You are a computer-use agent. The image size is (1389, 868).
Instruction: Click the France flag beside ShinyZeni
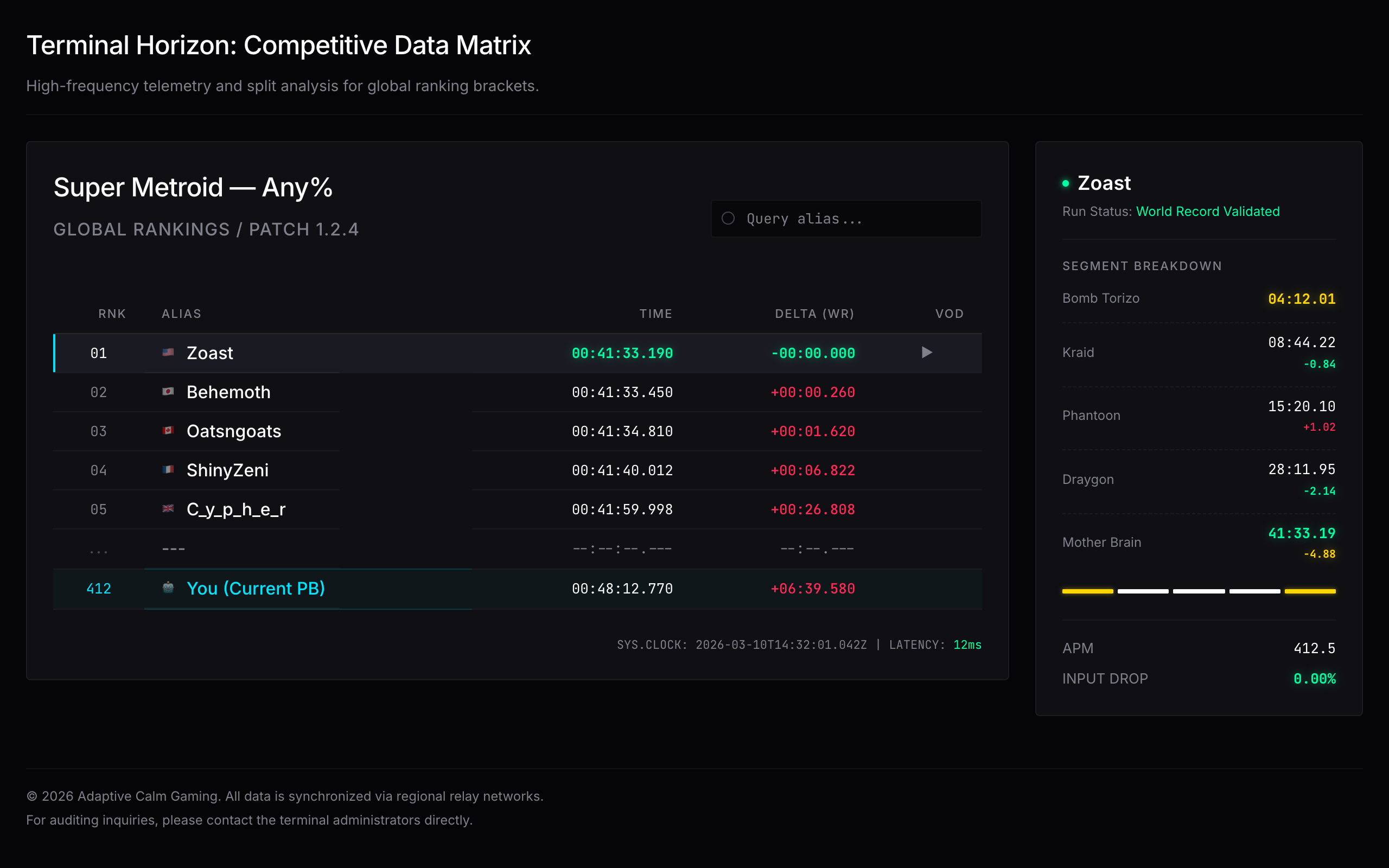point(168,470)
